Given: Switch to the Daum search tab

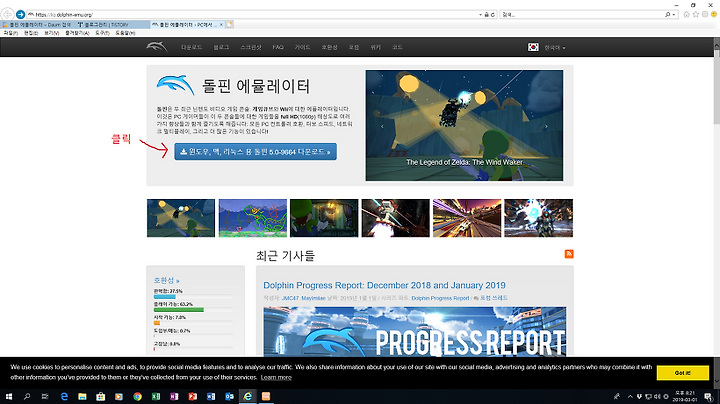Looking at the screenshot, I should [38, 25].
